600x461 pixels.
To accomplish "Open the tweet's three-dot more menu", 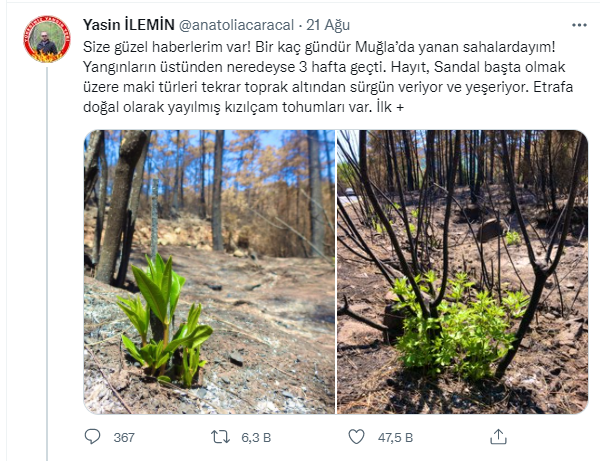I will pos(579,25).
